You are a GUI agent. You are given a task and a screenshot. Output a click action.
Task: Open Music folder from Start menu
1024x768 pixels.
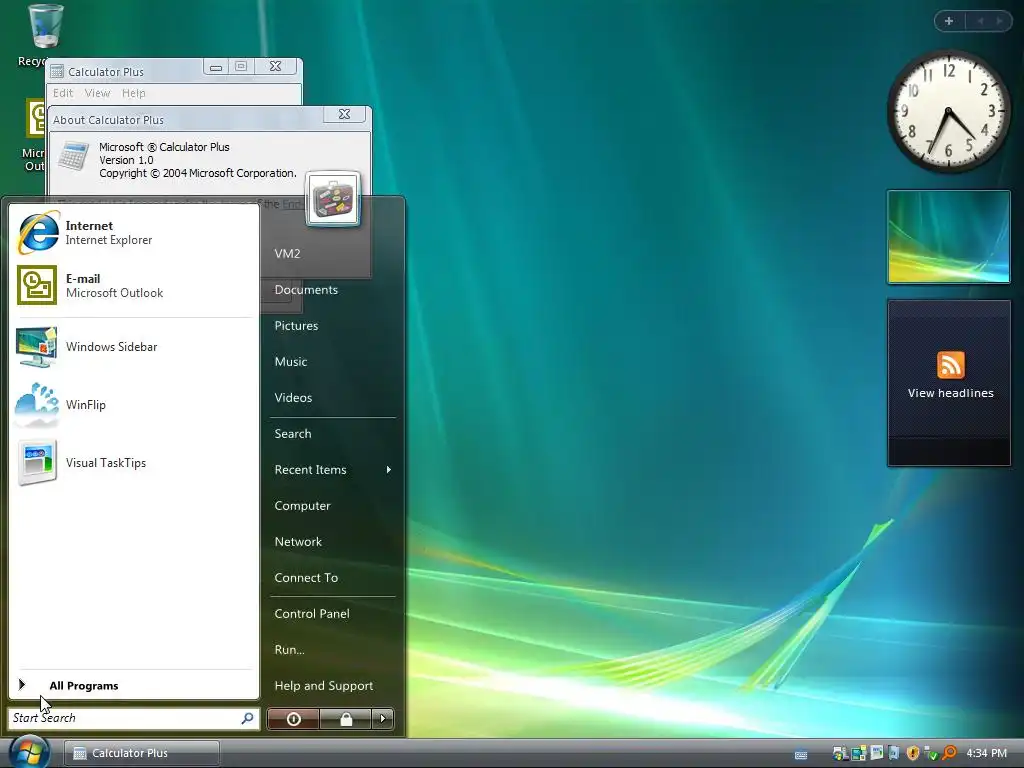pos(291,361)
